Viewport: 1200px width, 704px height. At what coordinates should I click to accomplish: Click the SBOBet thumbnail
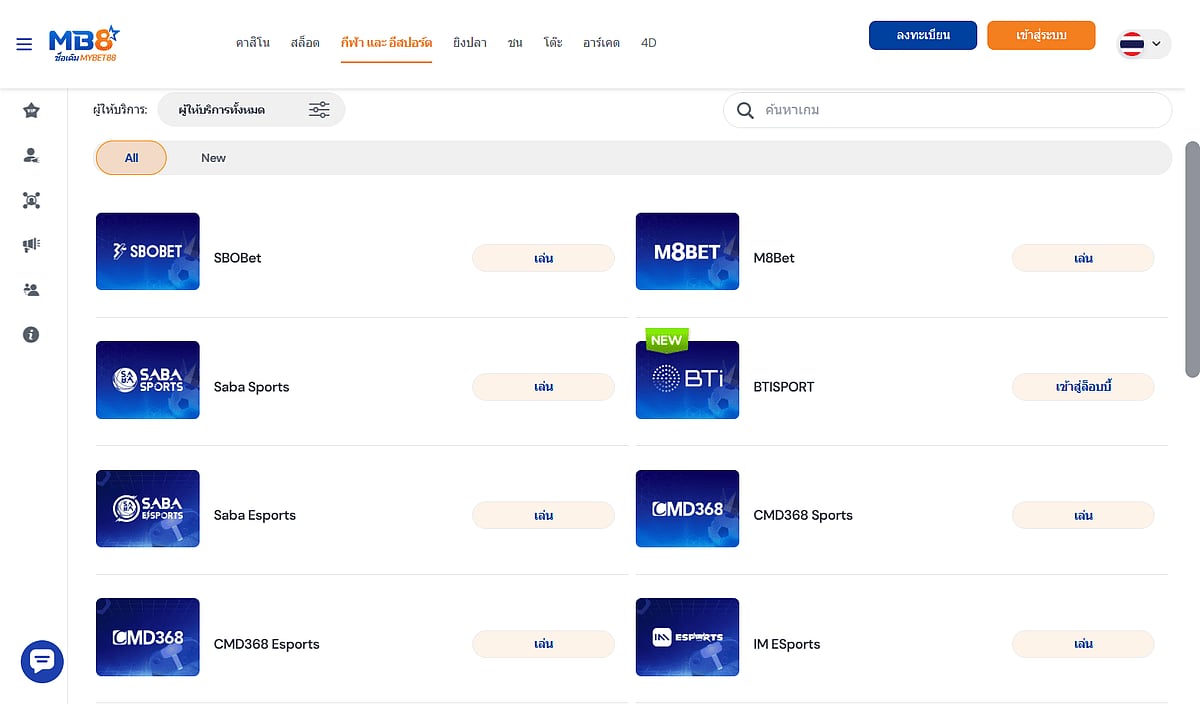coord(148,251)
